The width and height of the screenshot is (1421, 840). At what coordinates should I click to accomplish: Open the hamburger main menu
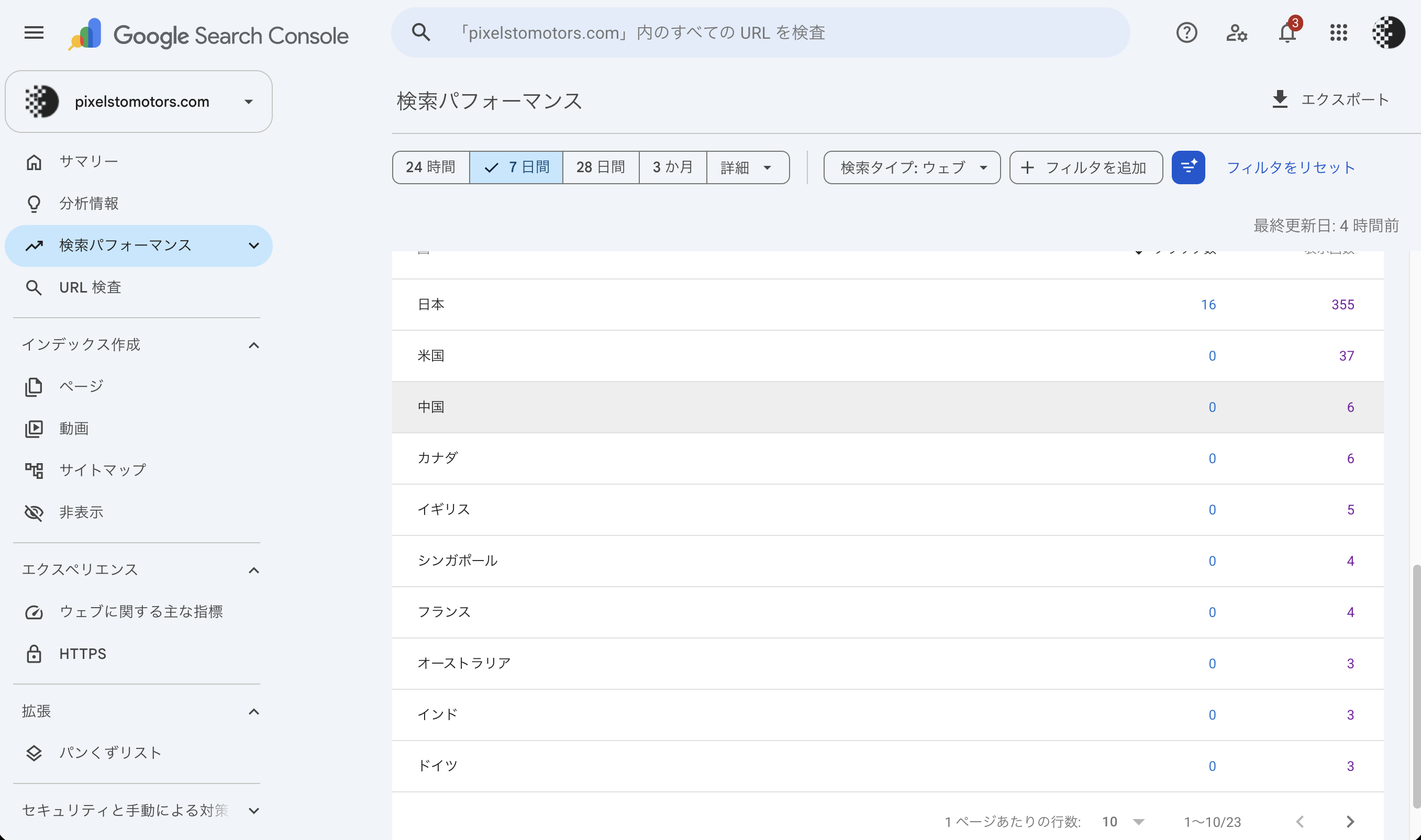tap(34, 33)
